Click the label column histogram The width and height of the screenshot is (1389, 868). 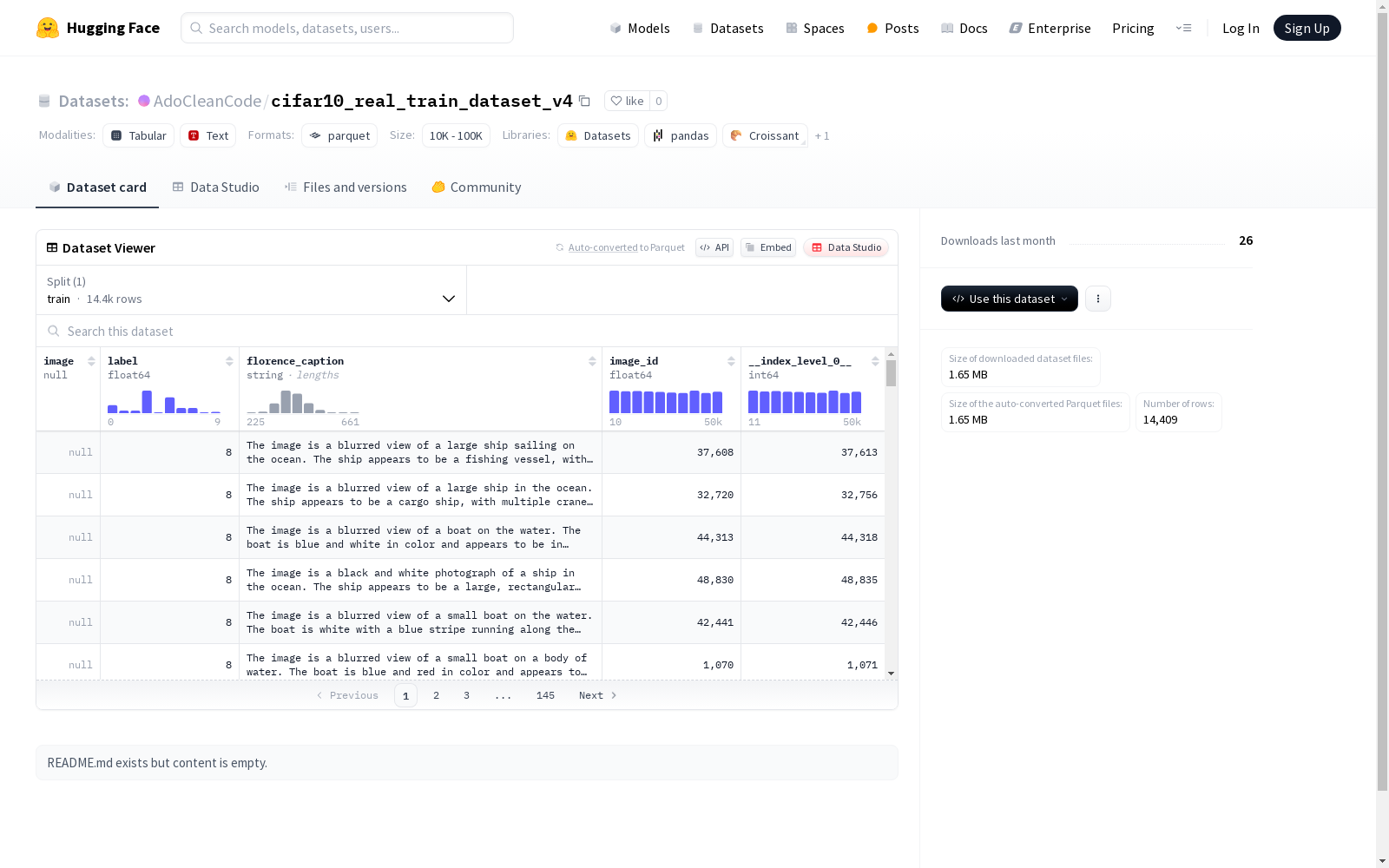pos(164,402)
